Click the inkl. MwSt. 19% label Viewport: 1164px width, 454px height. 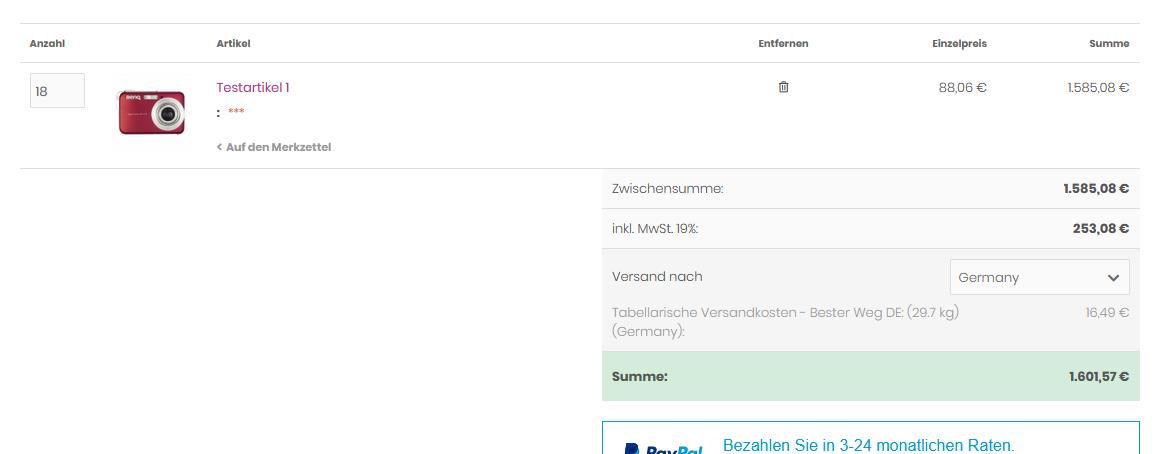tap(655, 228)
